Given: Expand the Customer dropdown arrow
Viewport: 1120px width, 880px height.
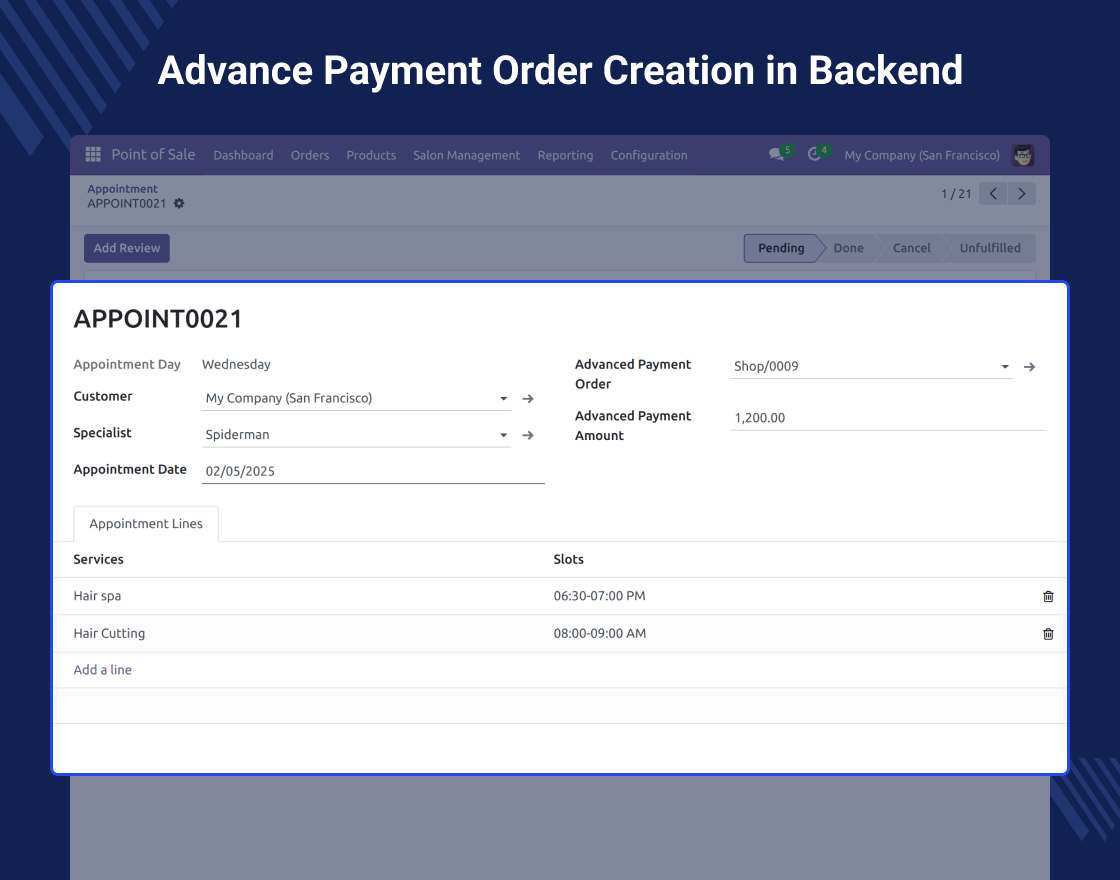Looking at the screenshot, I should click(504, 399).
